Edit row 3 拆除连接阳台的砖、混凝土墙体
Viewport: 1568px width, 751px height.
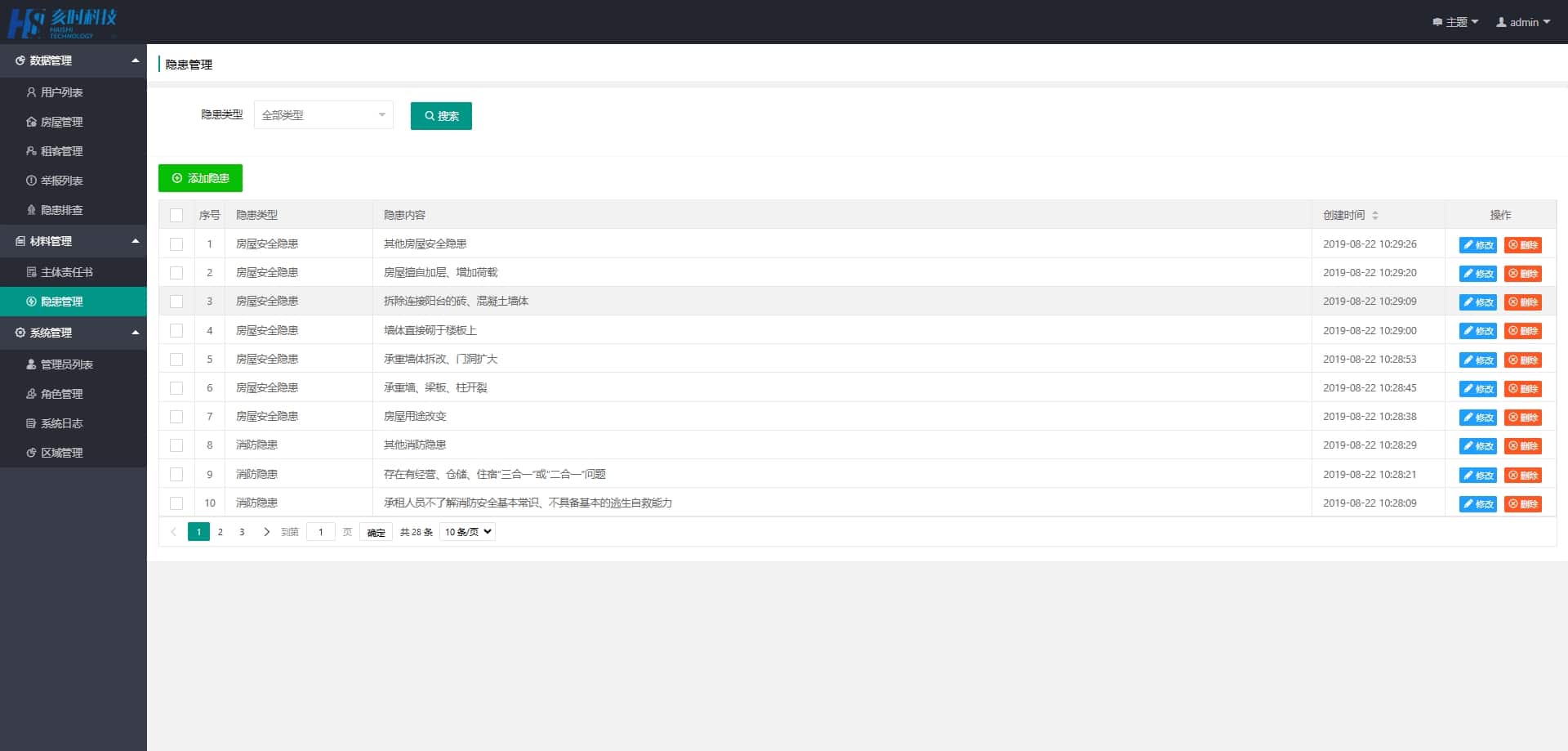pos(1478,302)
